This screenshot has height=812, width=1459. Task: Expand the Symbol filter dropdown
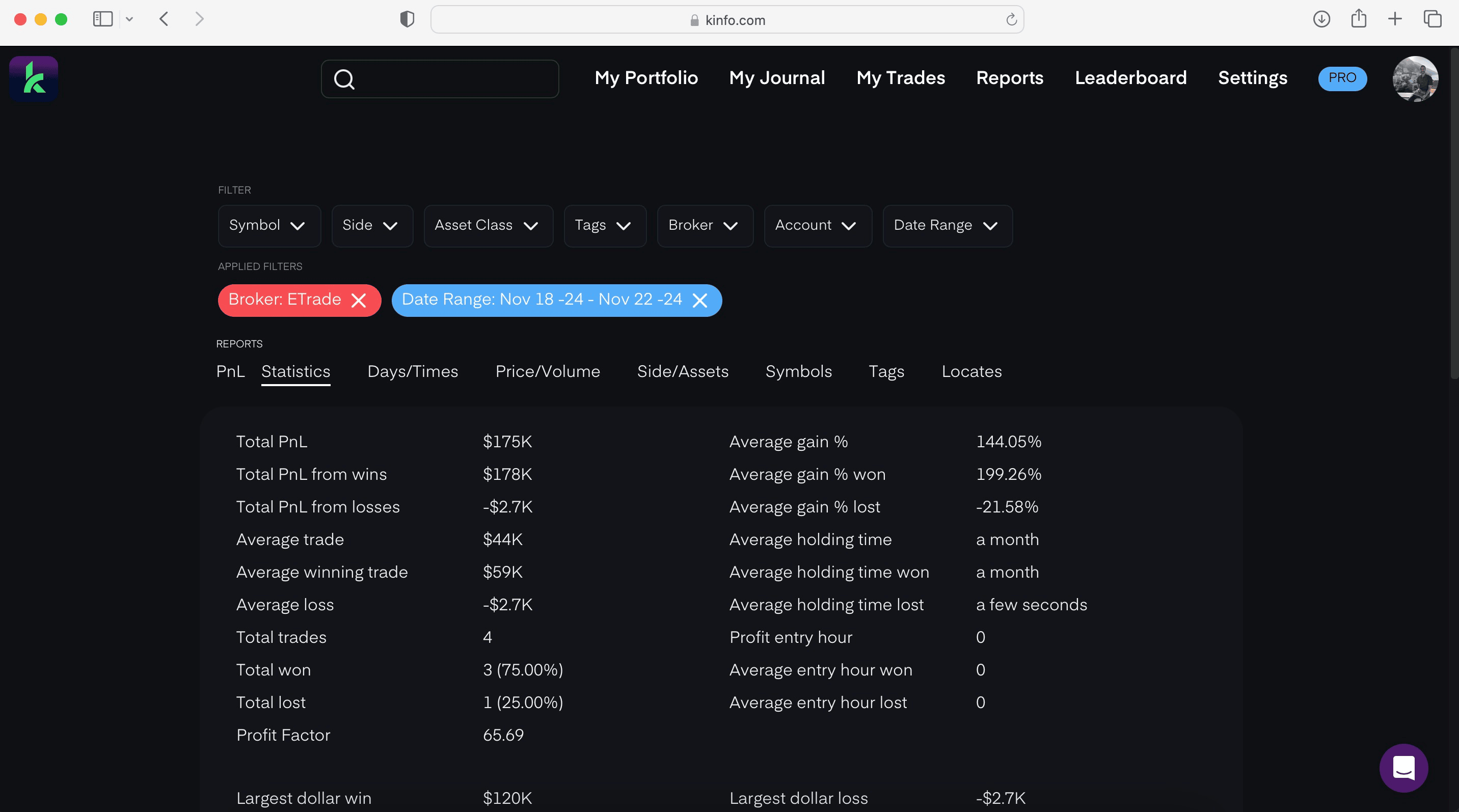[268, 225]
